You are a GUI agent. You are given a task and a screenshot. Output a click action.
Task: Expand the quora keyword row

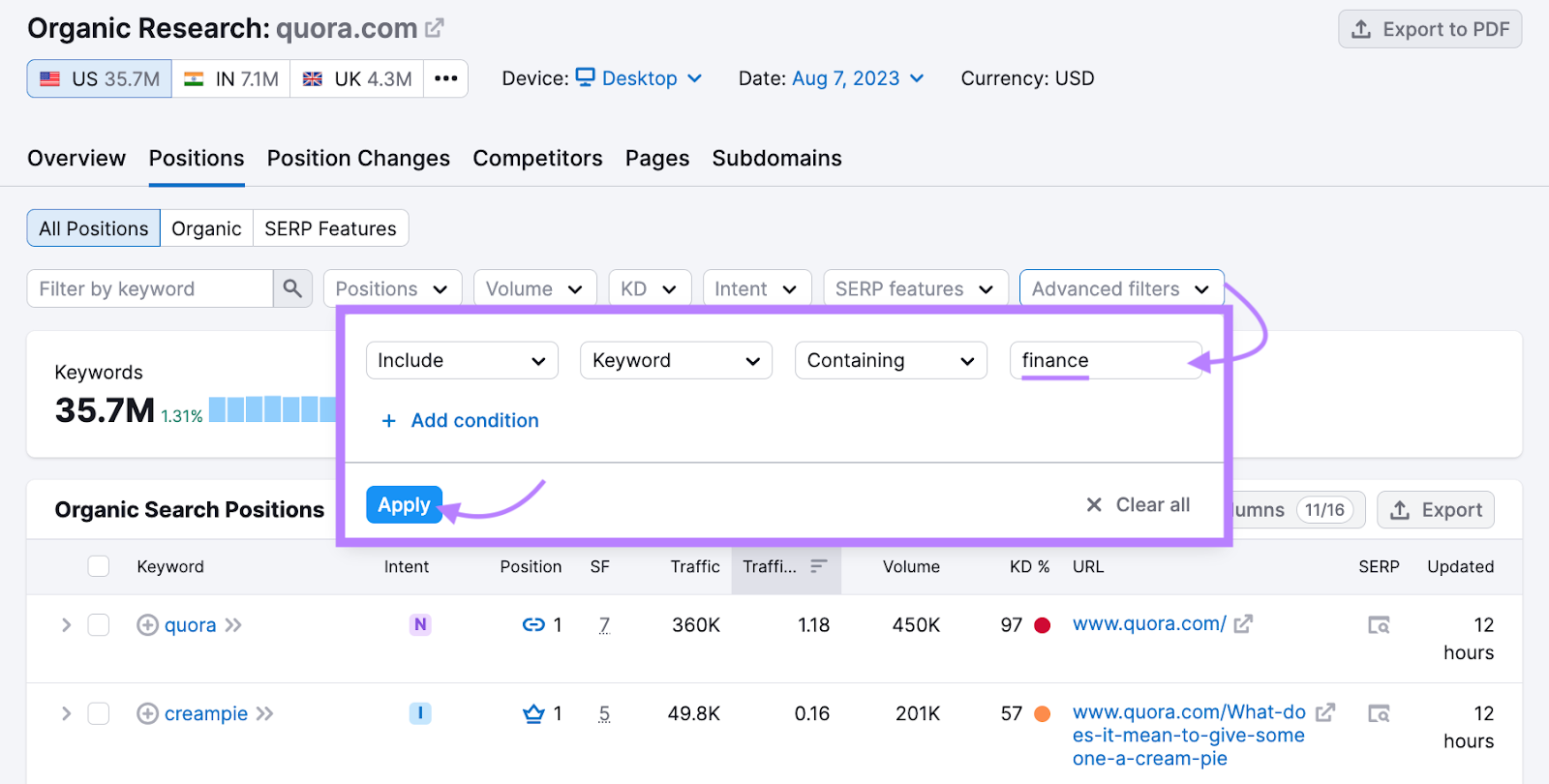(x=66, y=625)
